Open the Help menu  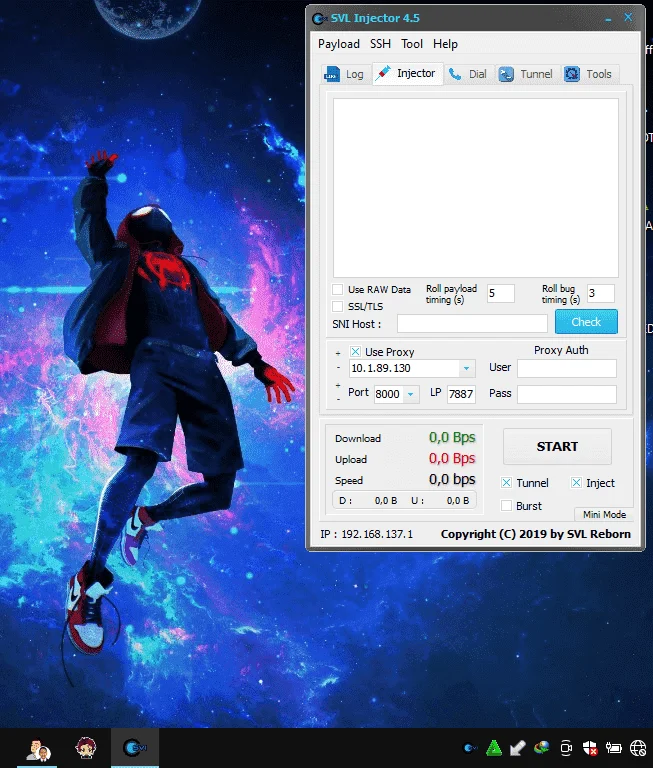point(445,44)
